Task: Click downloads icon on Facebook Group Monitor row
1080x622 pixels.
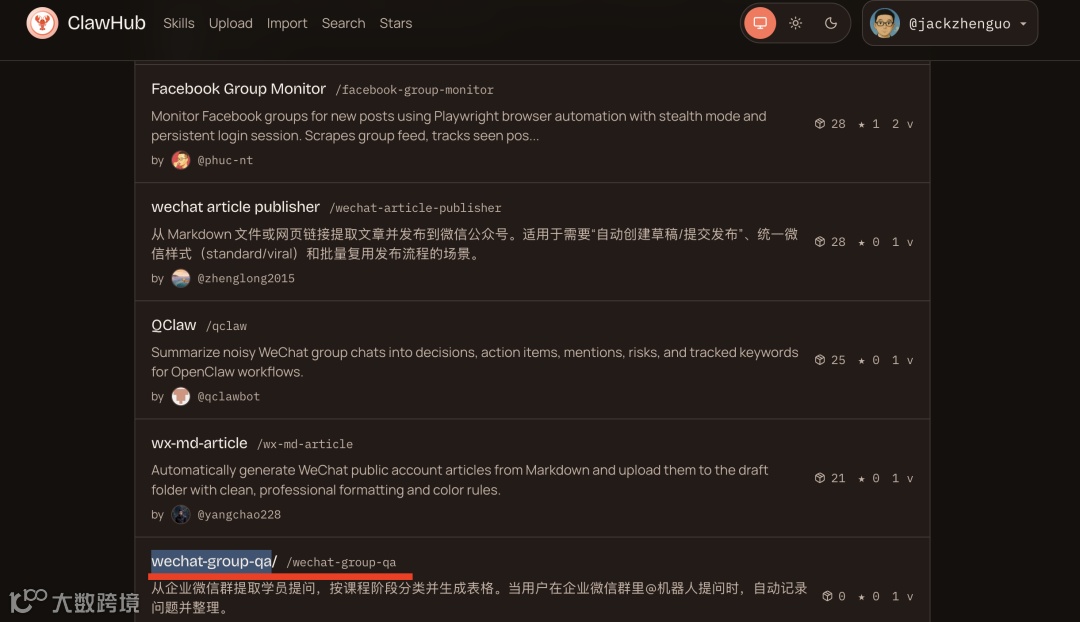Action: [x=820, y=123]
